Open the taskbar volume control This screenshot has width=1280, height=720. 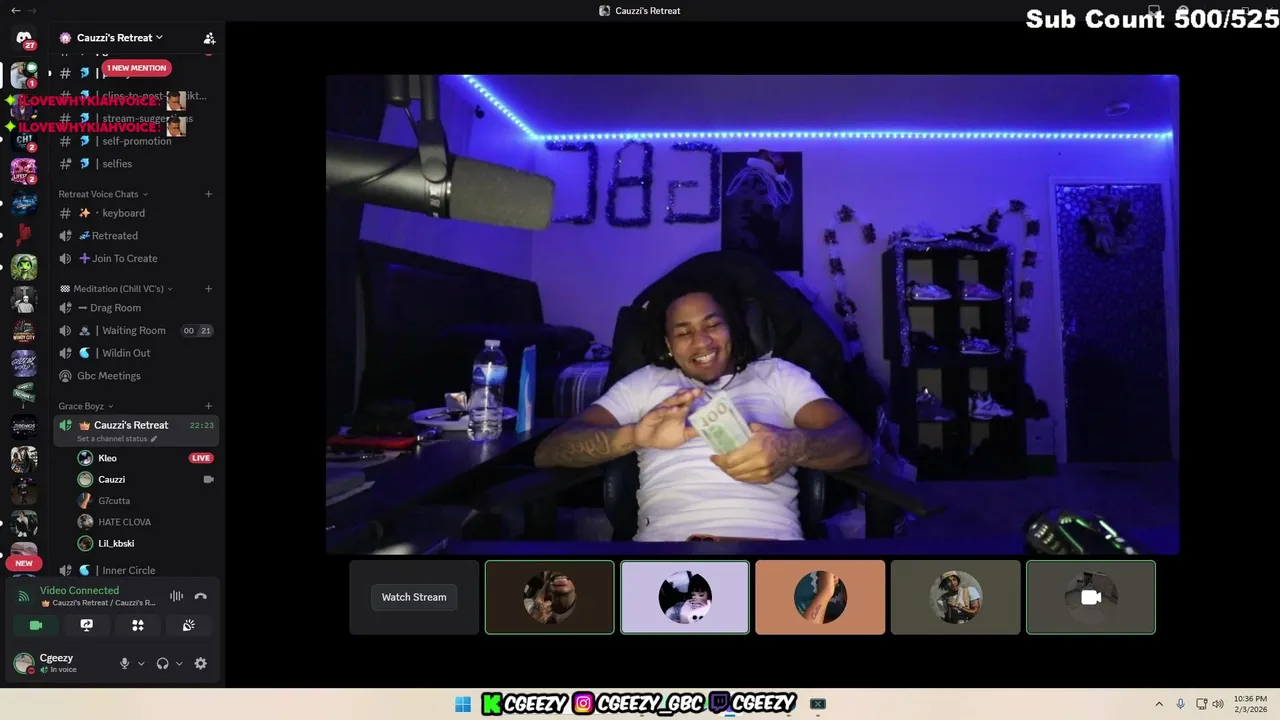tap(1218, 704)
